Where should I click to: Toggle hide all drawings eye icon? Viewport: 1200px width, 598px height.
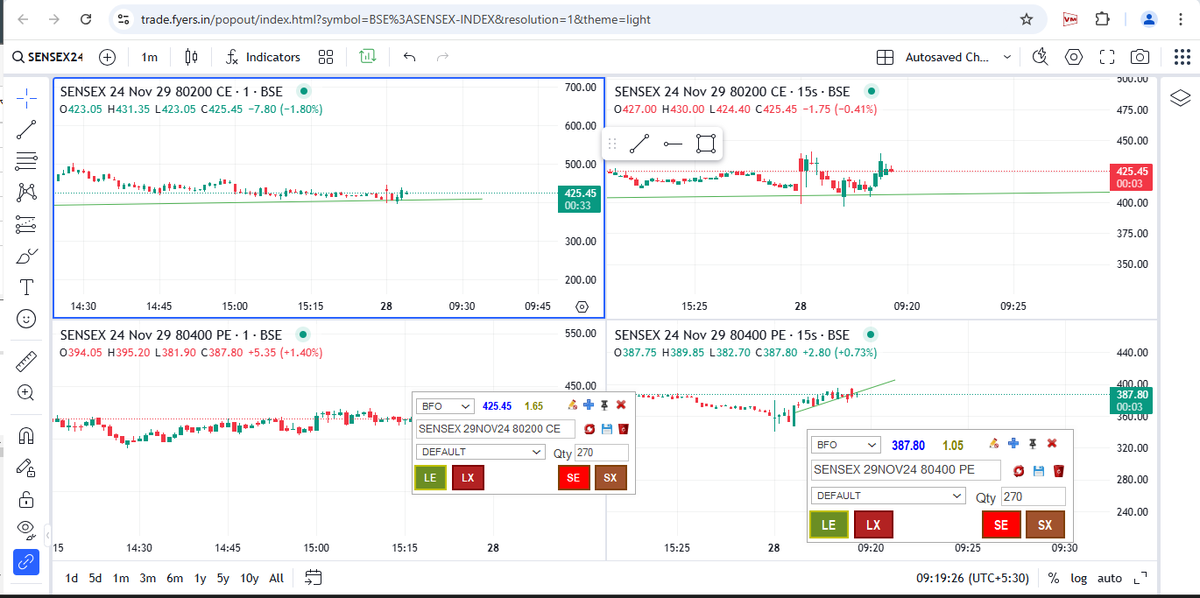pyautogui.click(x=27, y=530)
